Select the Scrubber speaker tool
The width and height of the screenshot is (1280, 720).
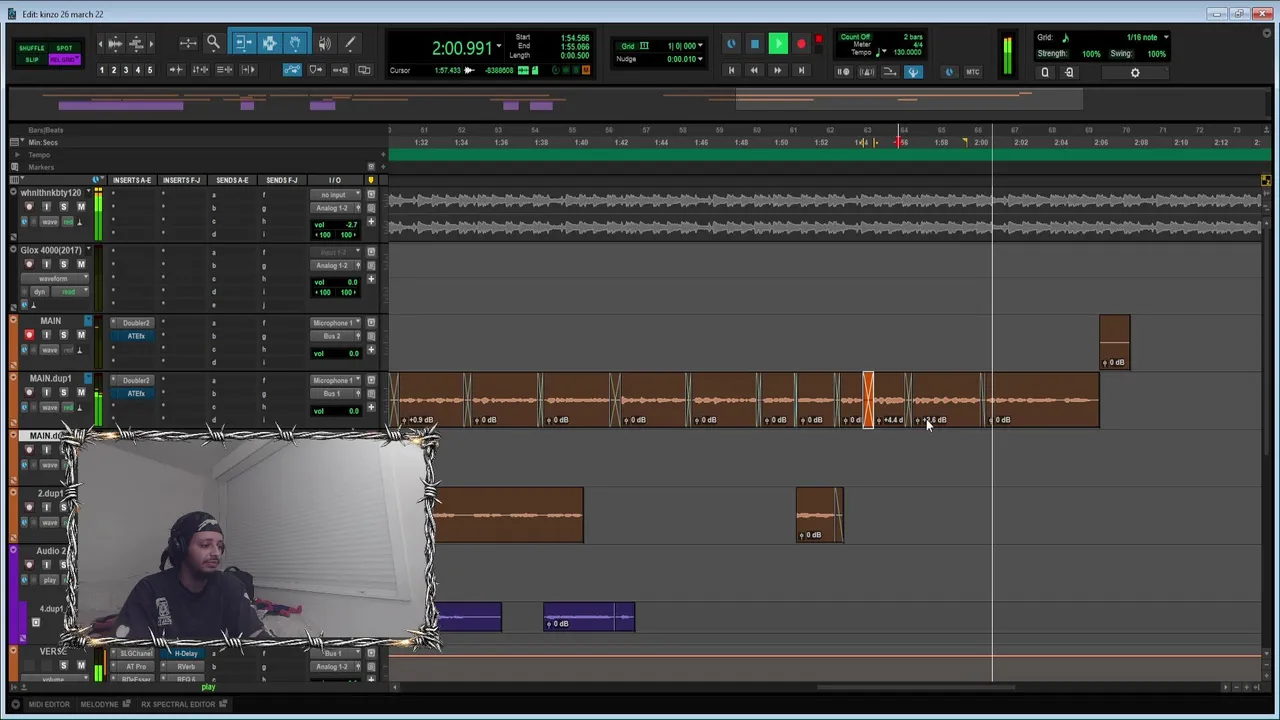point(324,43)
